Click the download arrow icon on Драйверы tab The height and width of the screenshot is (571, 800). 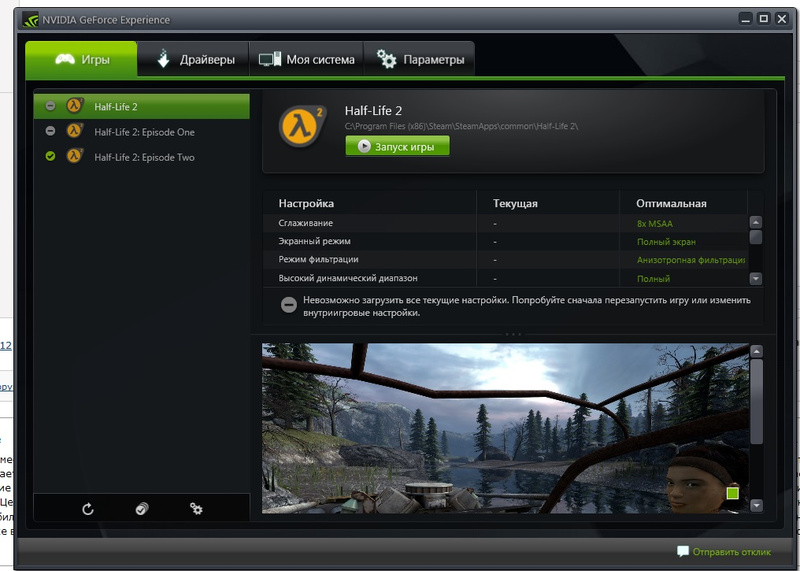click(163, 59)
